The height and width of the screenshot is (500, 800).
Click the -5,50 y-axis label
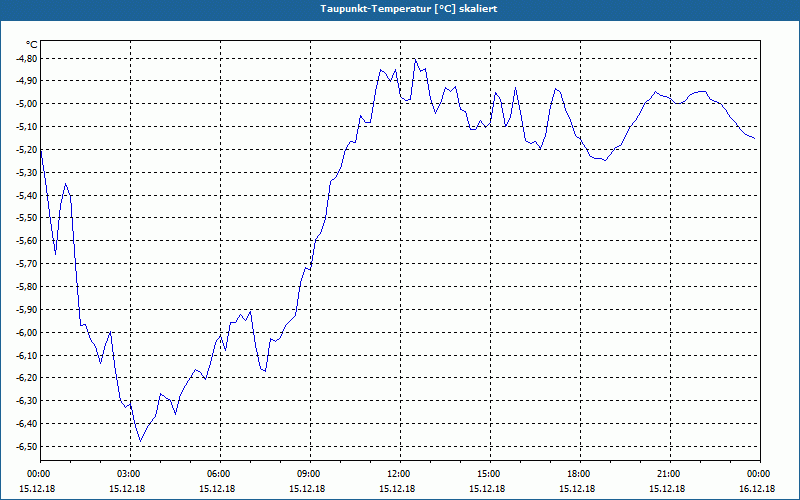27,218
